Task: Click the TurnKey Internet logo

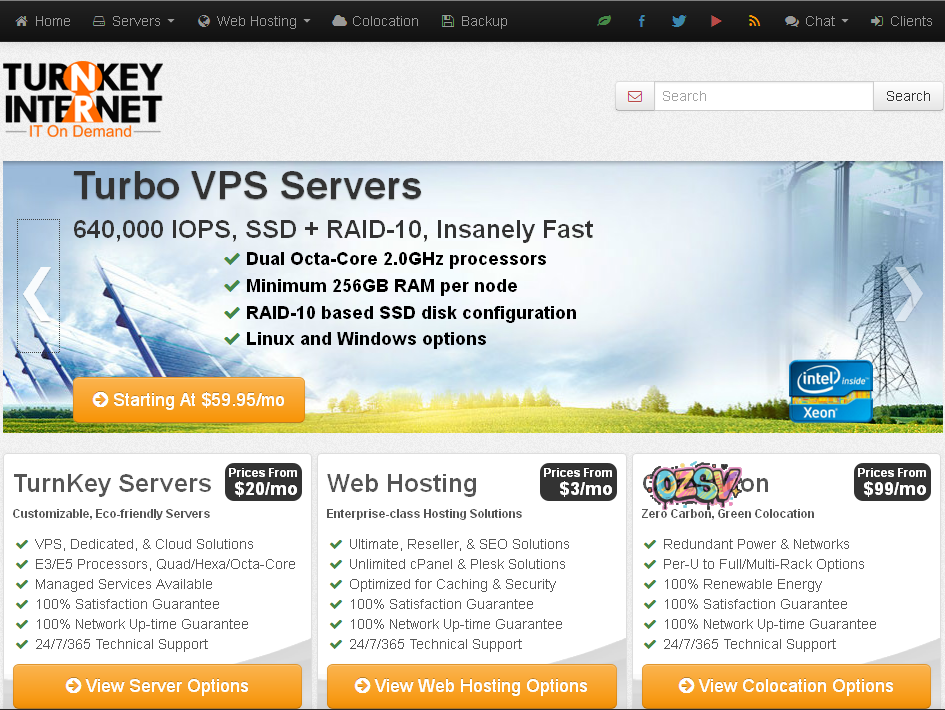Action: [83, 100]
